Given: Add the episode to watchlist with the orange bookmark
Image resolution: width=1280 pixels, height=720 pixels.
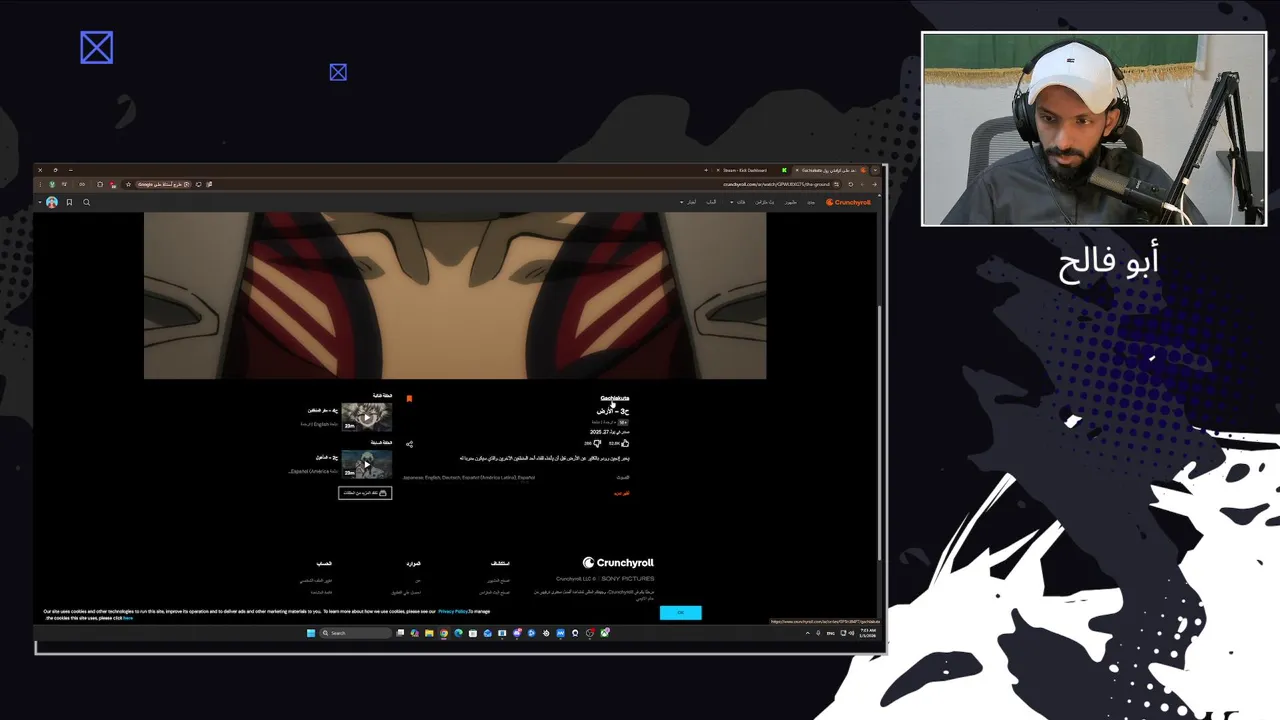Looking at the screenshot, I should tap(409, 398).
